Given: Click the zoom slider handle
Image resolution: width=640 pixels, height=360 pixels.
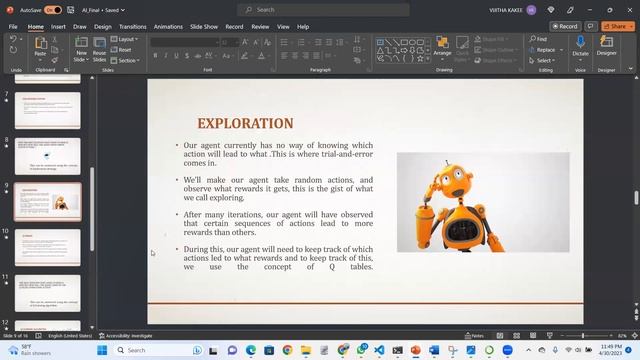Looking at the screenshot, I should pyautogui.click(x=583, y=336).
